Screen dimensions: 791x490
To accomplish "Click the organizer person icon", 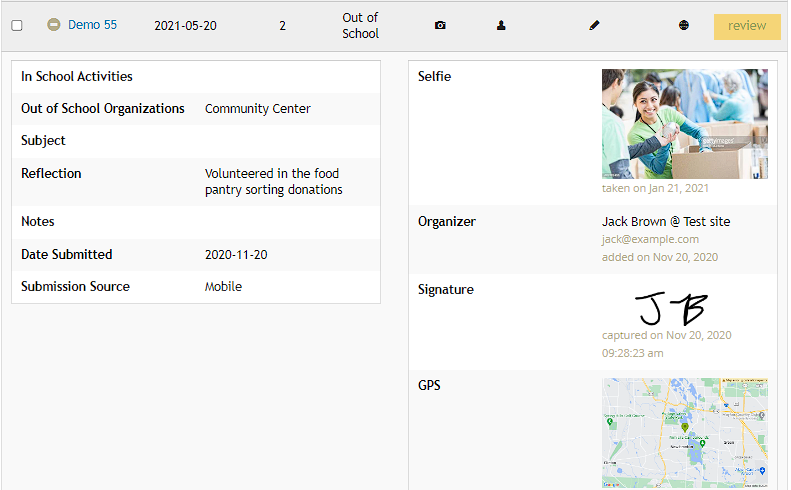I will [501, 26].
